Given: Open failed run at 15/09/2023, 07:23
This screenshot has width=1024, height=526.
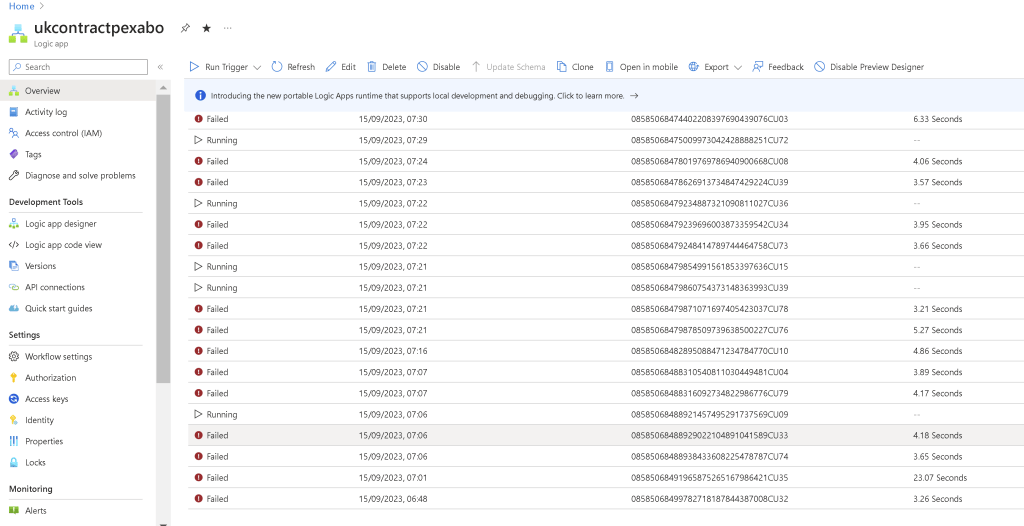Looking at the screenshot, I should click(606, 182).
